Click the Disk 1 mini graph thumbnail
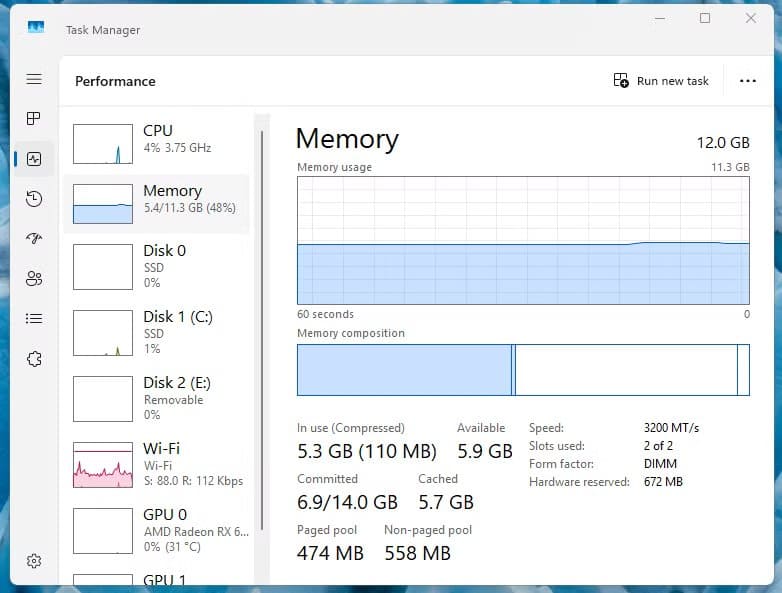The height and width of the screenshot is (593, 782). pos(103,333)
